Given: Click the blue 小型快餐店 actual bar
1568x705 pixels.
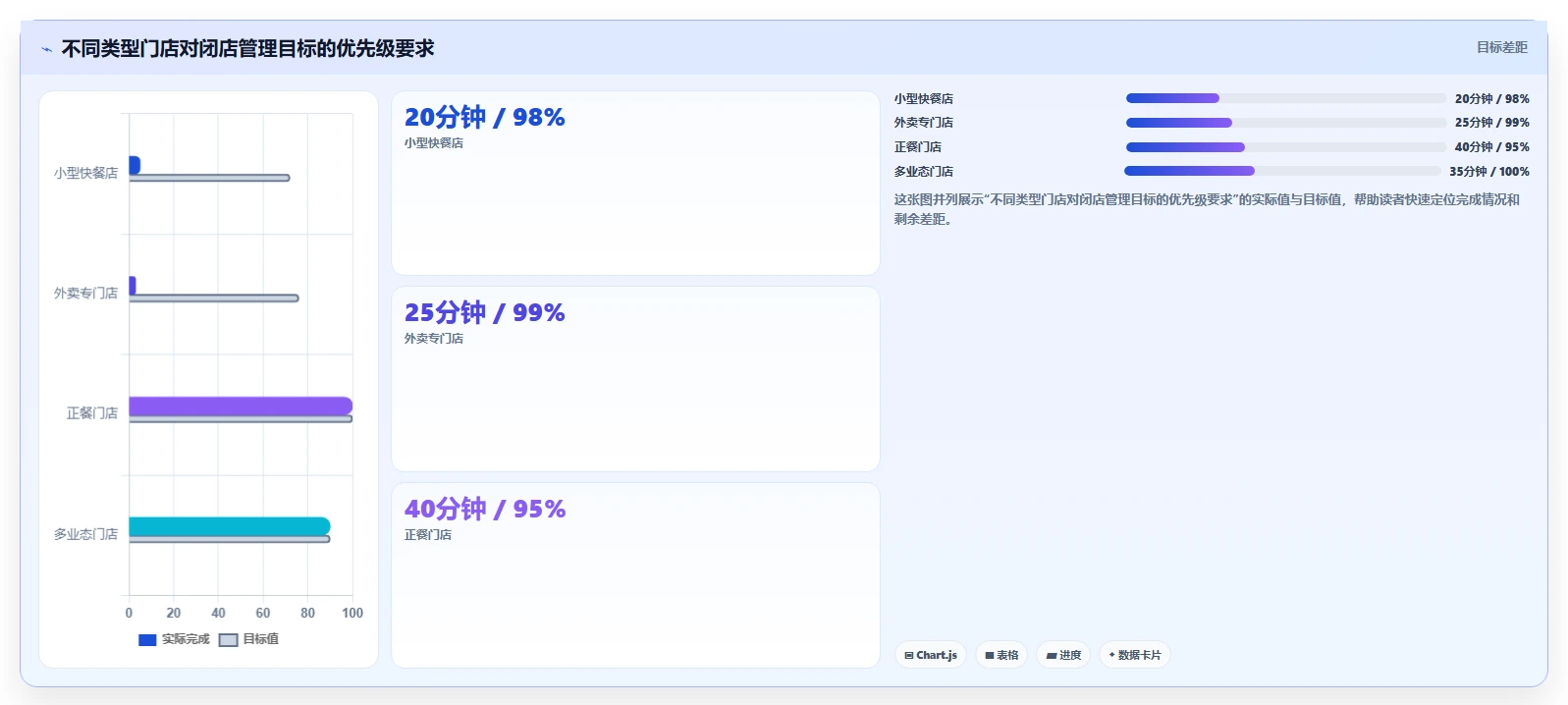Looking at the screenshot, I should (135, 165).
